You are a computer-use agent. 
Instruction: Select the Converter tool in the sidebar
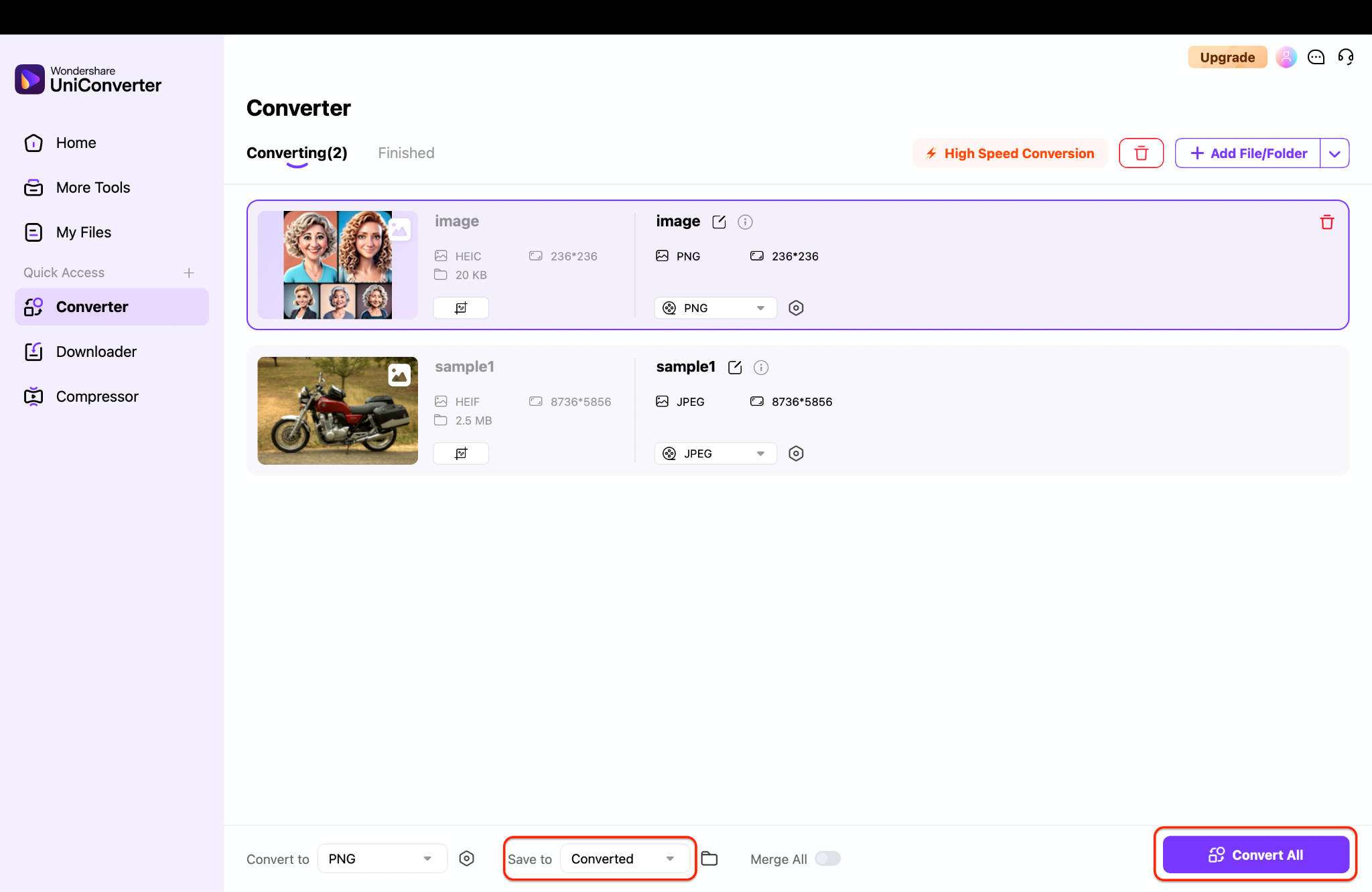(92, 307)
